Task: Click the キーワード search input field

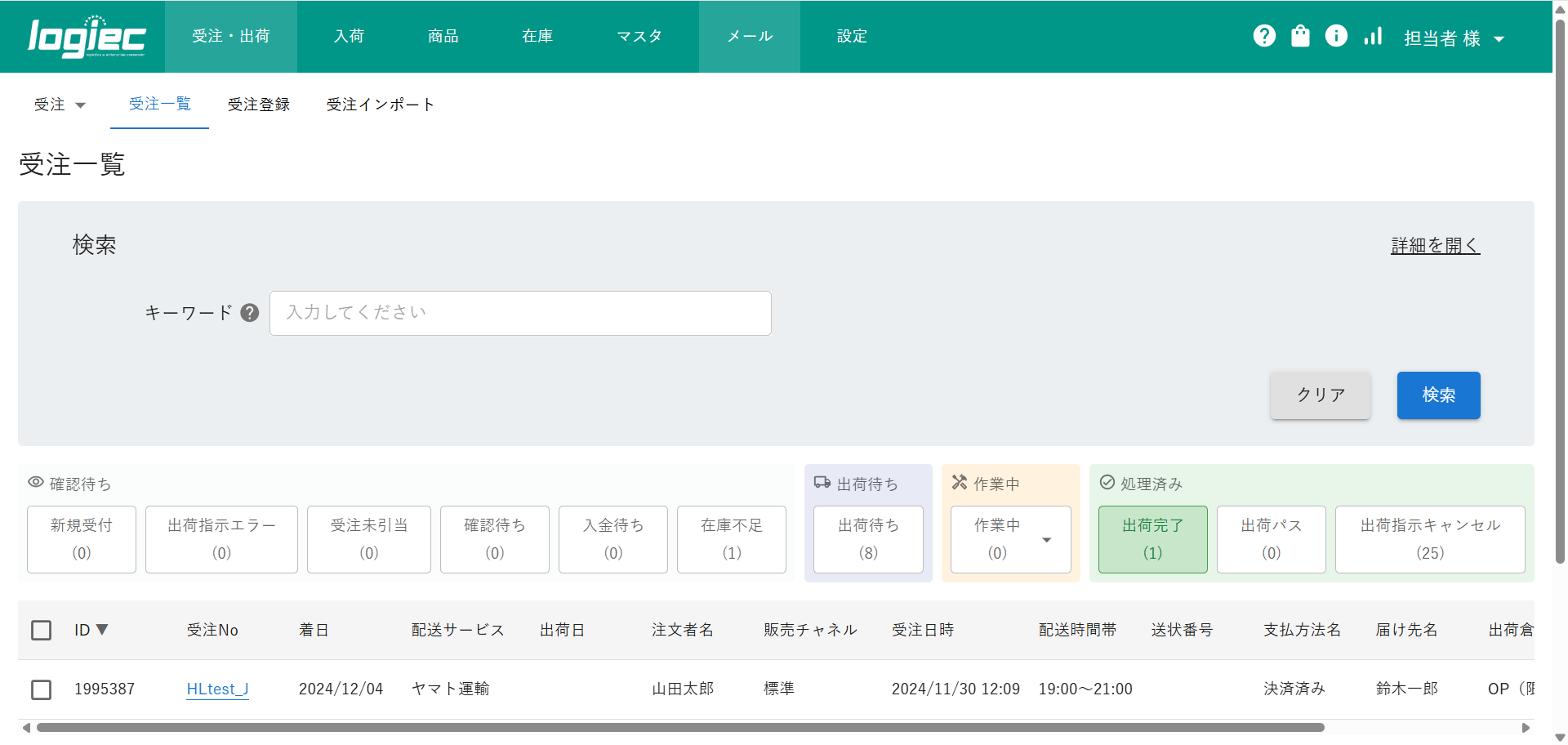Action: click(x=520, y=313)
